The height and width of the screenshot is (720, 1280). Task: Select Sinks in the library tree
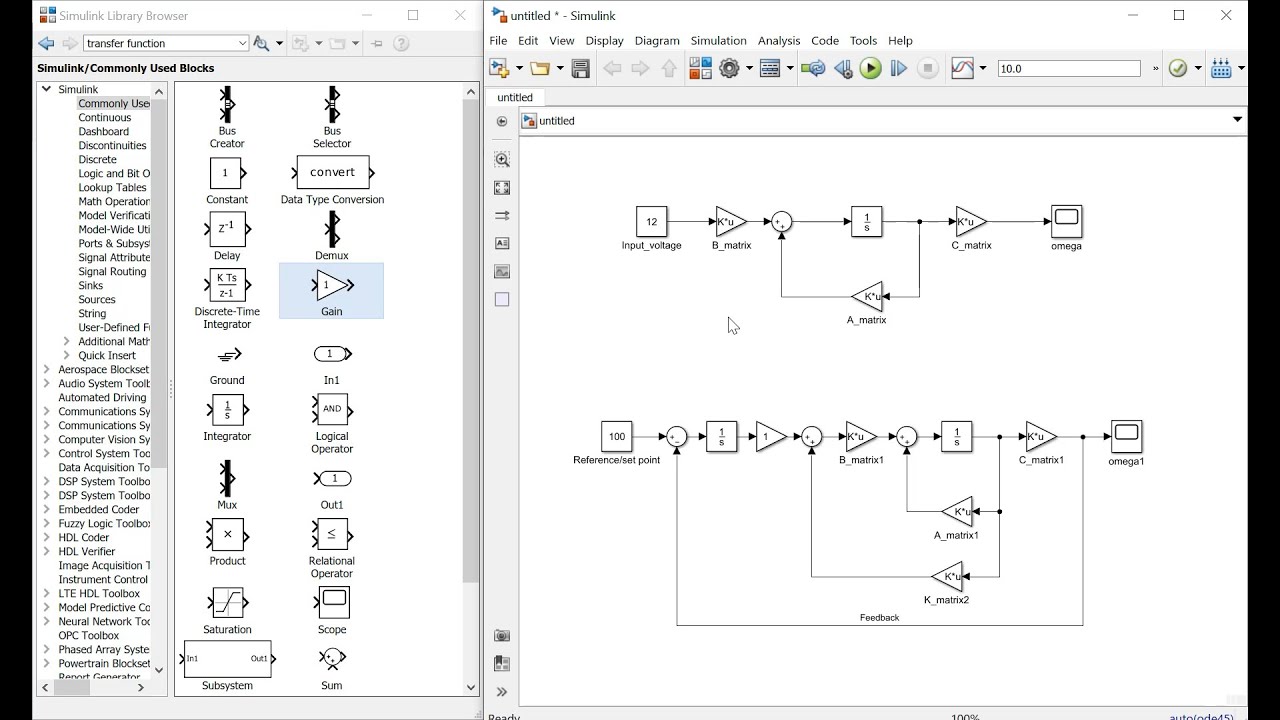[x=91, y=285]
